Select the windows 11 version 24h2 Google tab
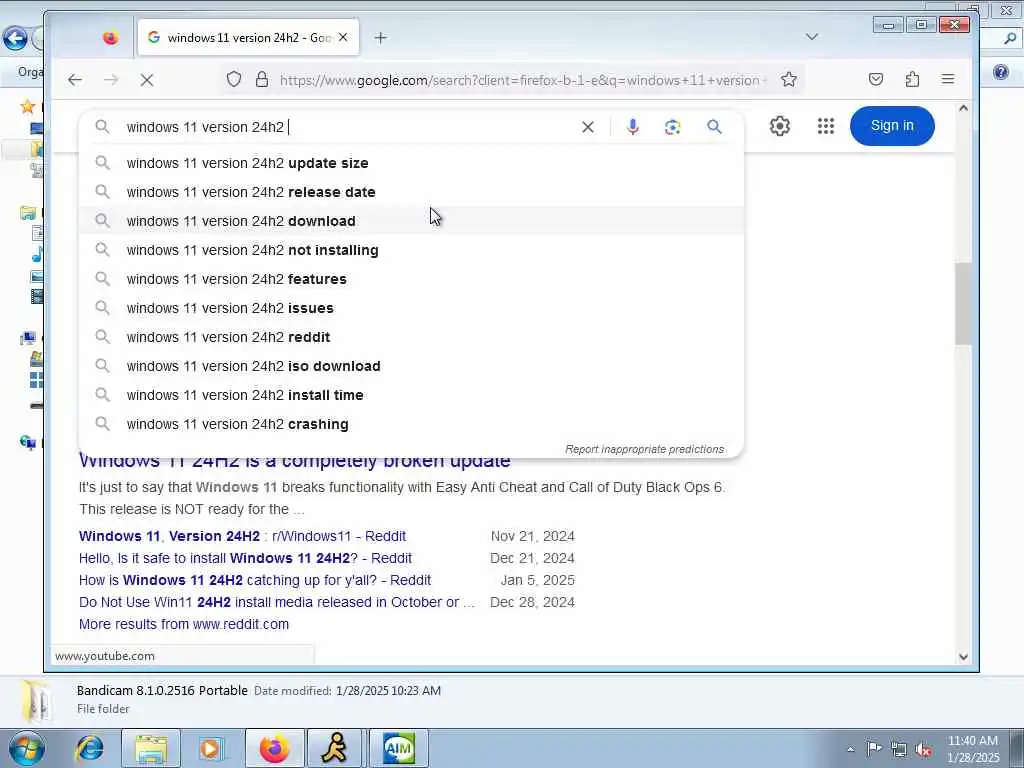Image resolution: width=1024 pixels, height=768 pixels. [249, 38]
